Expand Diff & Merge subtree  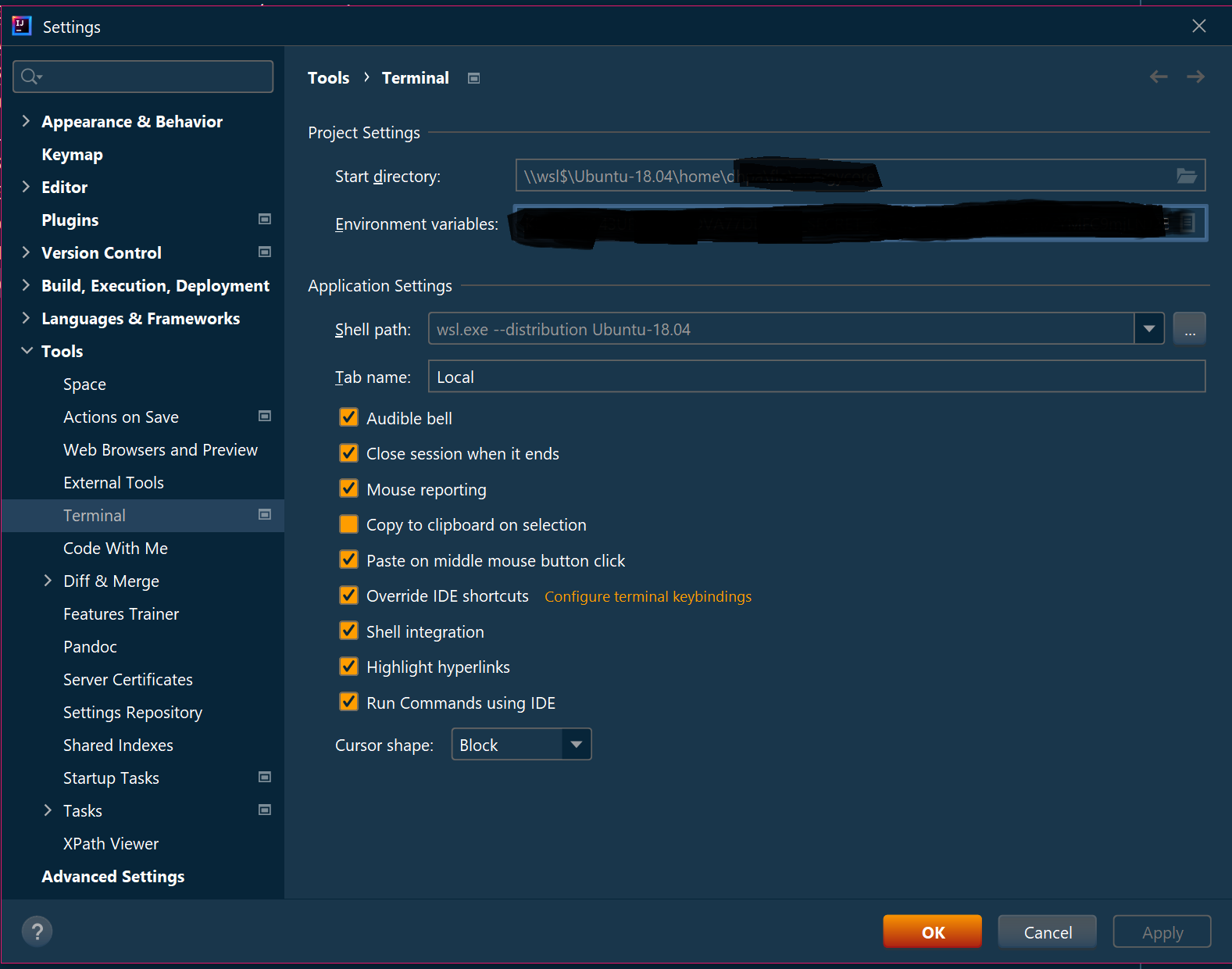click(48, 581)
